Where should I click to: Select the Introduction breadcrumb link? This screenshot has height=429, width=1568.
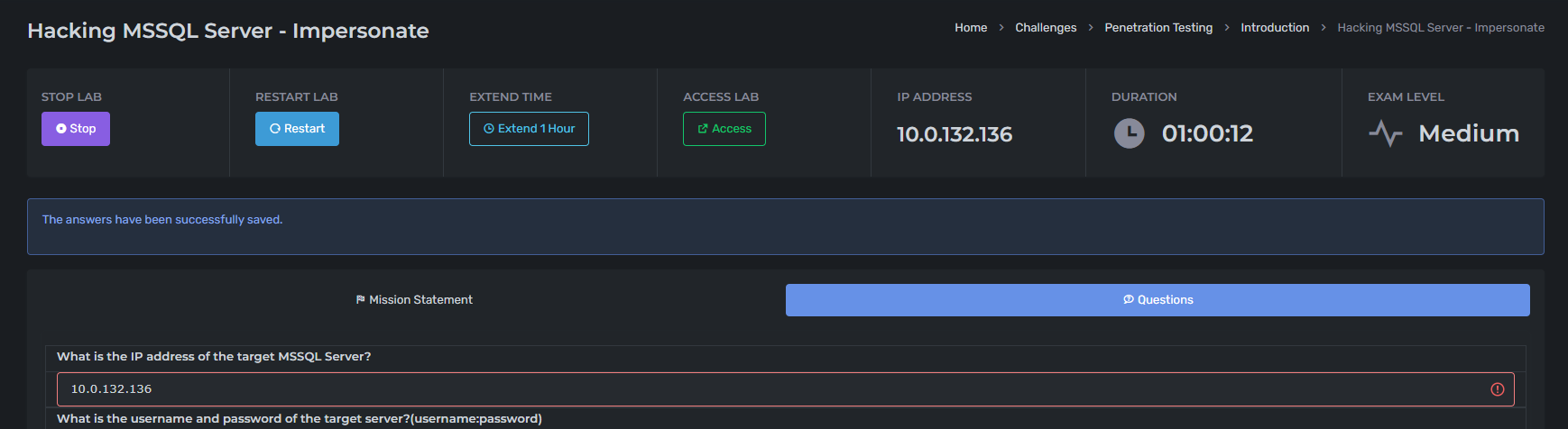pos(1274,28)
